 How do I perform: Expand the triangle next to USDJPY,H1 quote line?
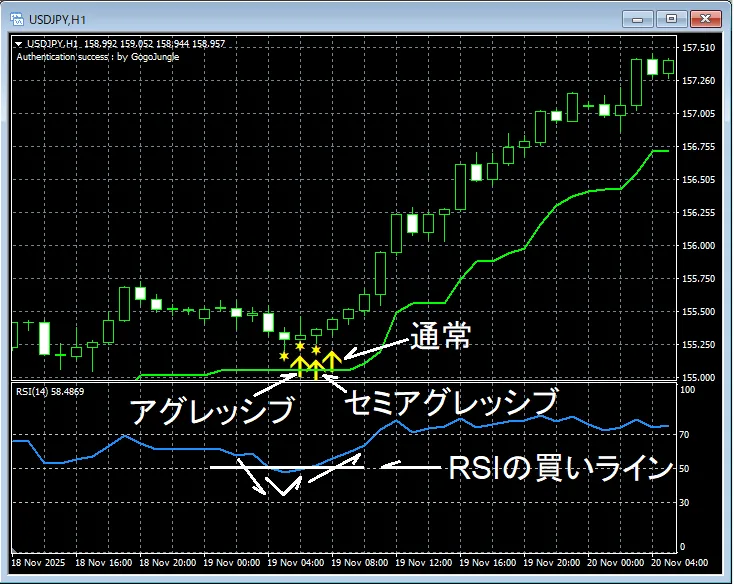click(19, 44)
